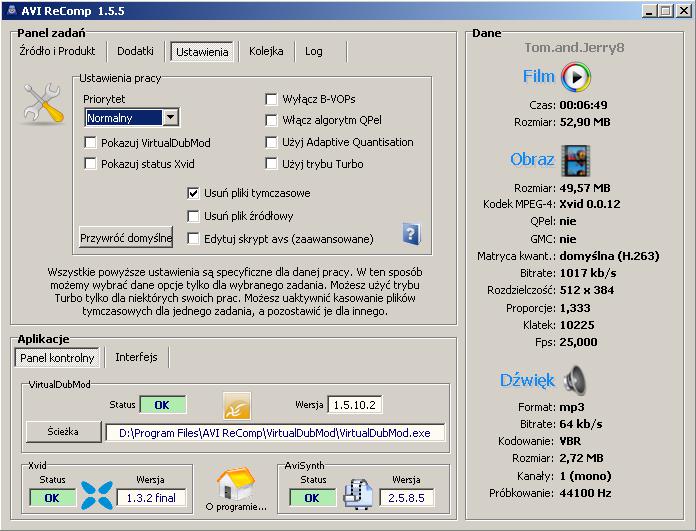Enable Włącz algorytm QPel checkbox

pyautogui.click(x=271, y=120)
